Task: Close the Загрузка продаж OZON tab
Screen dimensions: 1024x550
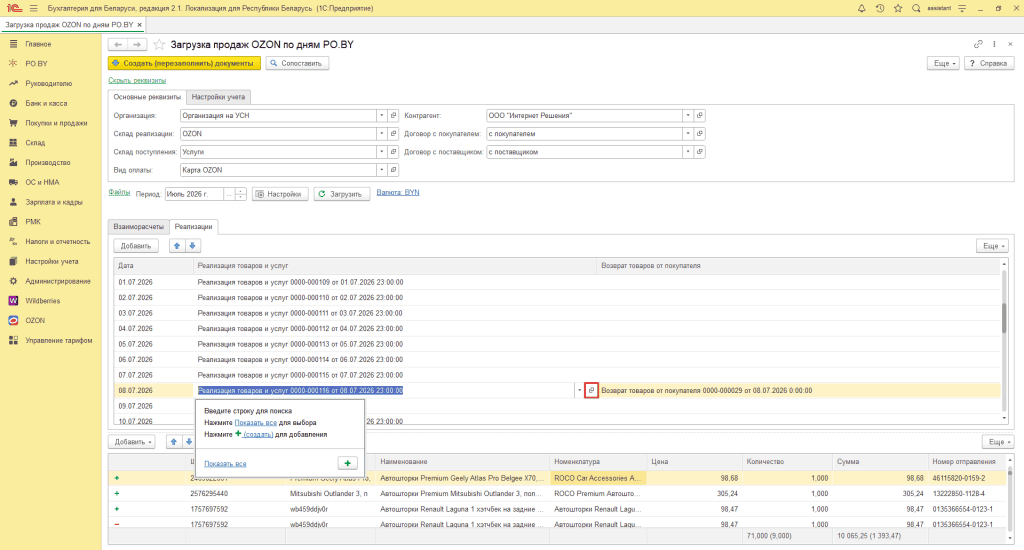Action: (x=139, y=25)
